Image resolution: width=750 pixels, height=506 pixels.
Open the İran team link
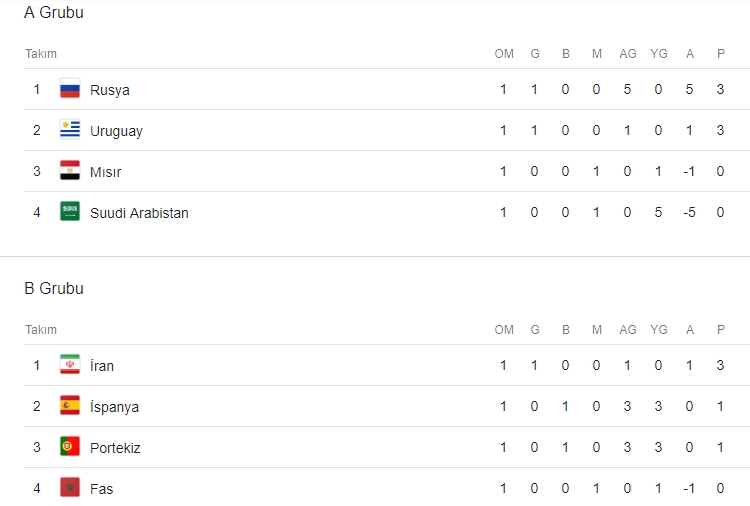point(102,366)
